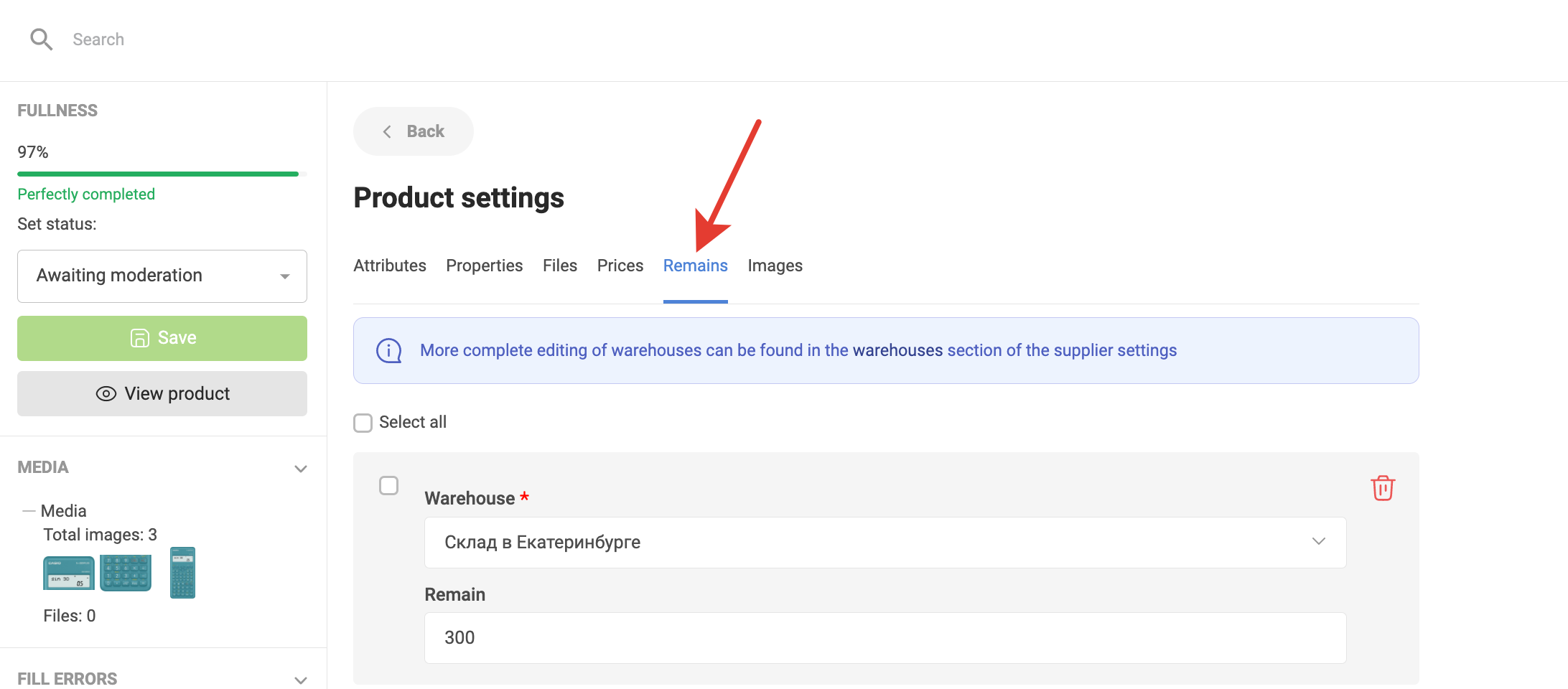1568x689 pixels.
Task: Expand the FILL ERRORS section
Action: (301, 679)
